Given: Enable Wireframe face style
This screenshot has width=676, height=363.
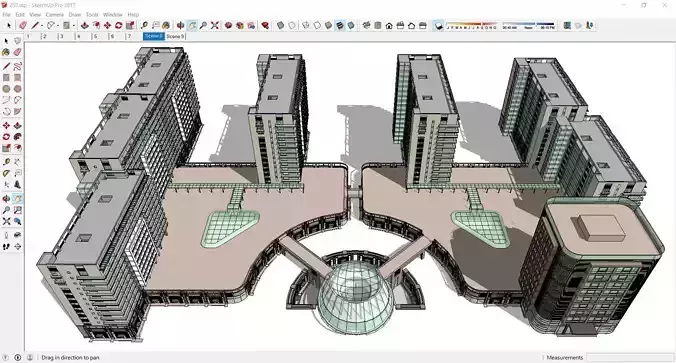Looking at the screenshot, I should click(306, 26).
